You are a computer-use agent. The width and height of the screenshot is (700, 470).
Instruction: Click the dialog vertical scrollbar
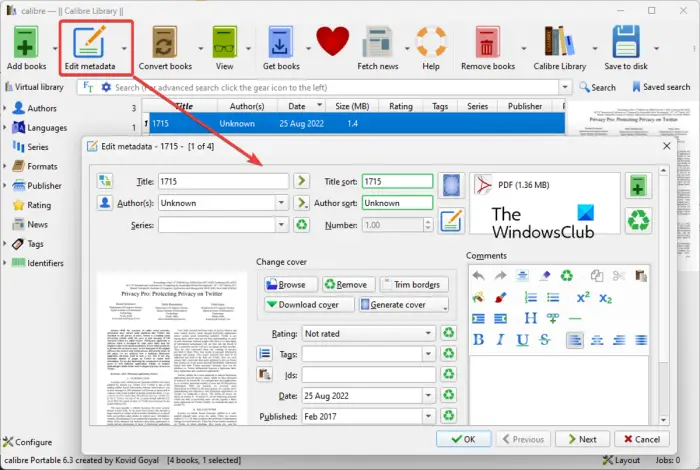click(x=663, y=295)
